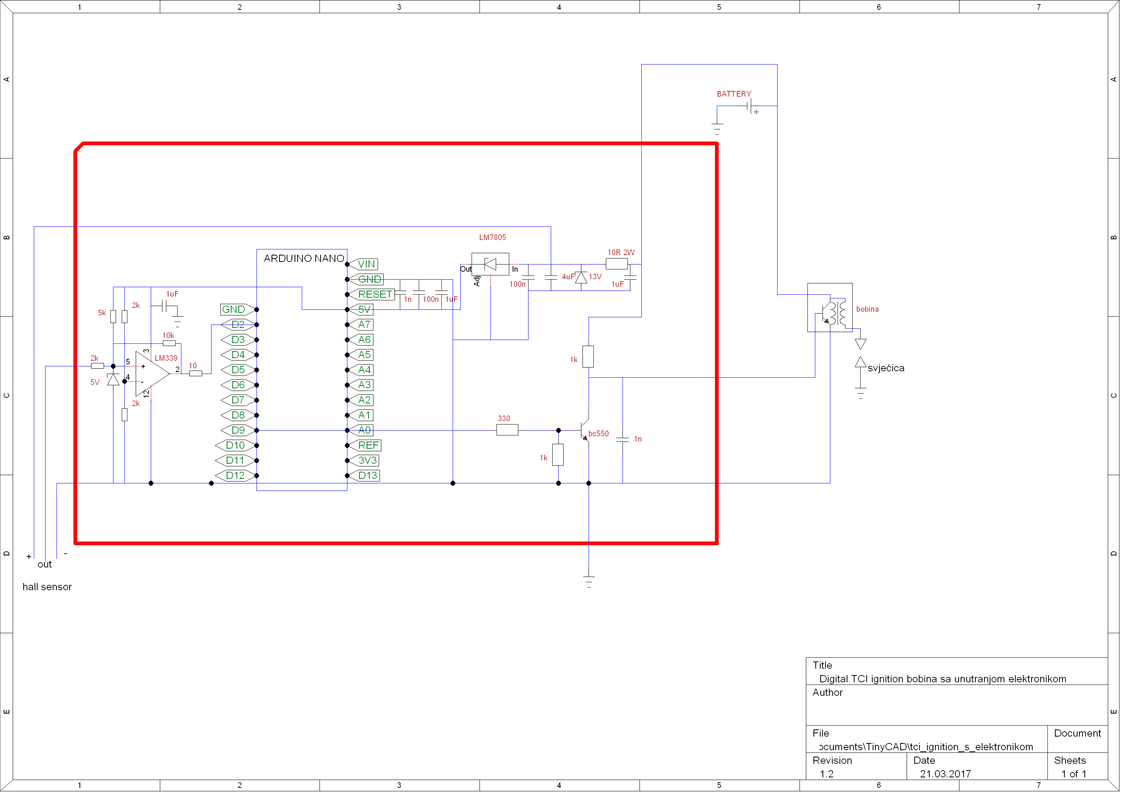
Task: Select the 5V zener diode near the comparator
Action: pos(113,378)
